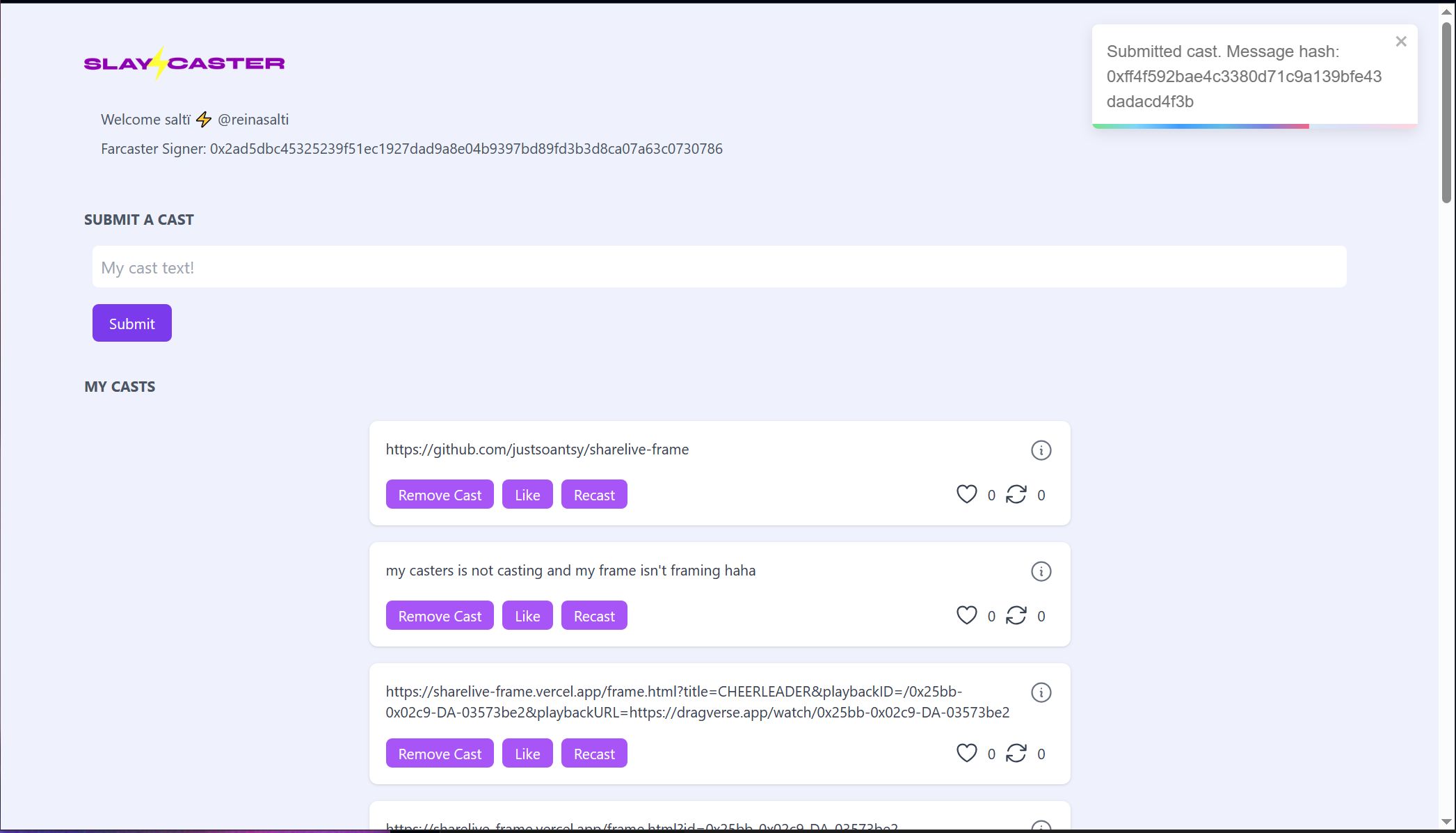Click the SUBMIT A CAST heading
1456x833 pixels.
pos(139,220)
